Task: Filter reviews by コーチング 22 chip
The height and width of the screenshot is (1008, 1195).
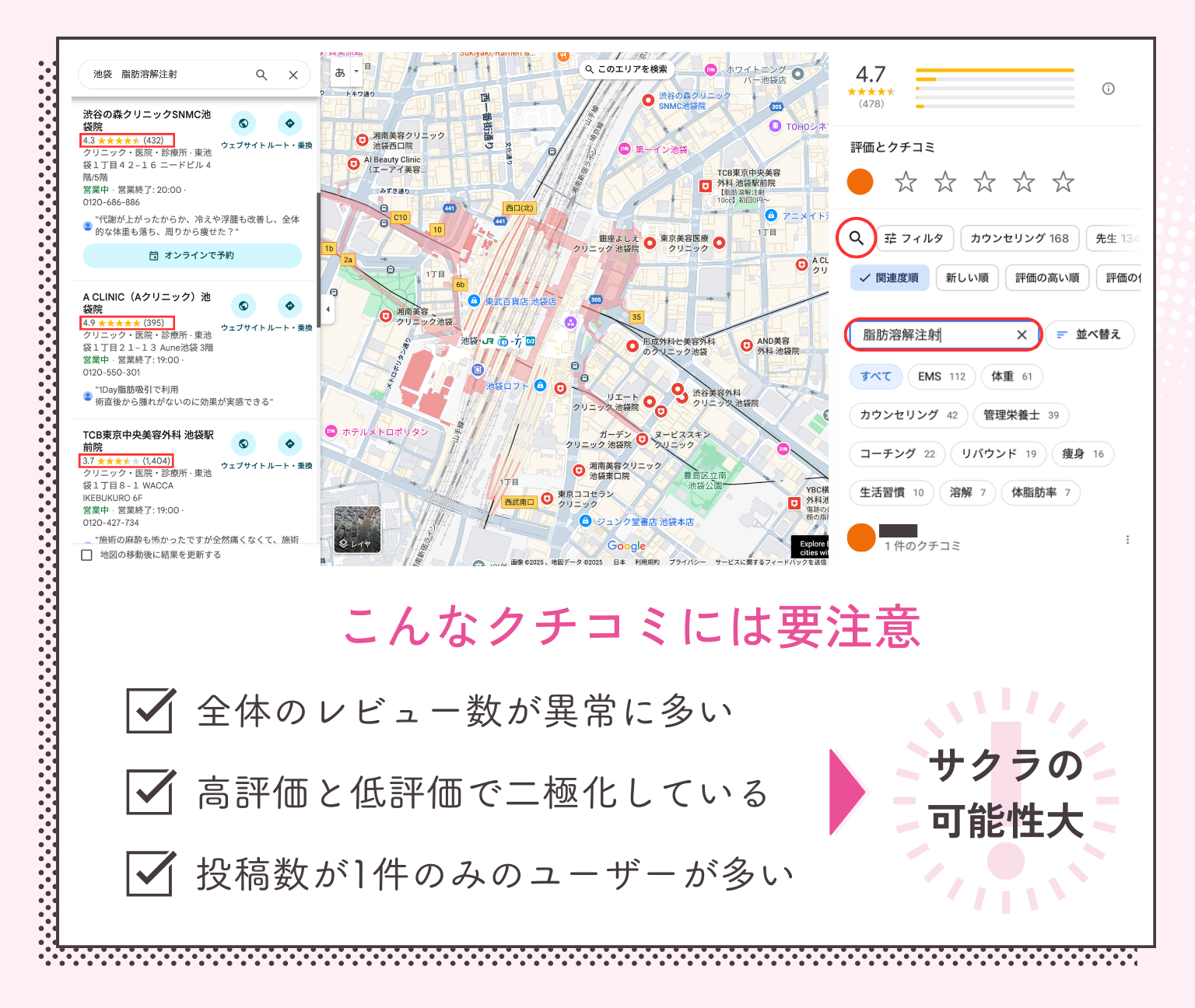Action: point(897,454)
